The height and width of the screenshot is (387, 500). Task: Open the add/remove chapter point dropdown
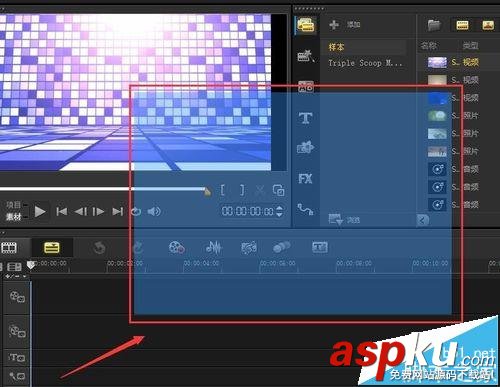click(x=15, y=276)
